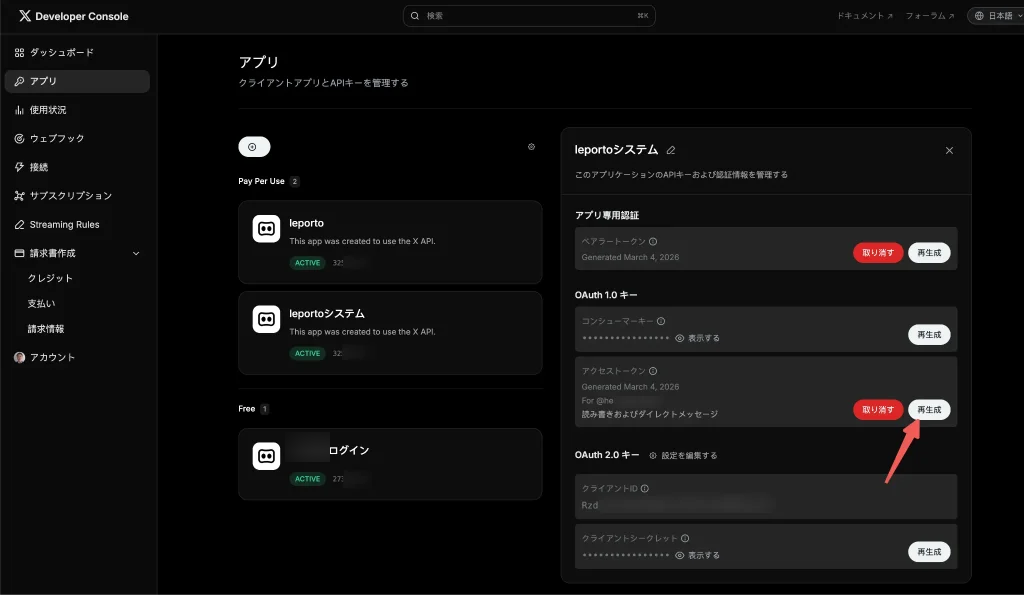Open the ログイン app under Free
1024x595 pixels.
[x=390, y=464]
